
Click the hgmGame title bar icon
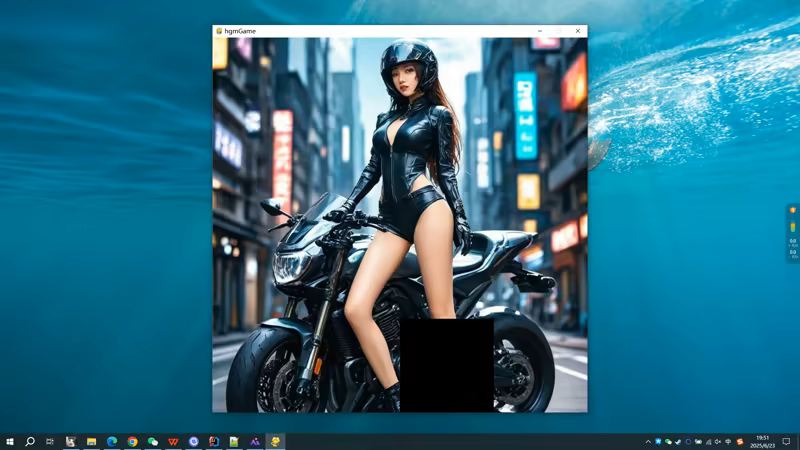point(219,31)
